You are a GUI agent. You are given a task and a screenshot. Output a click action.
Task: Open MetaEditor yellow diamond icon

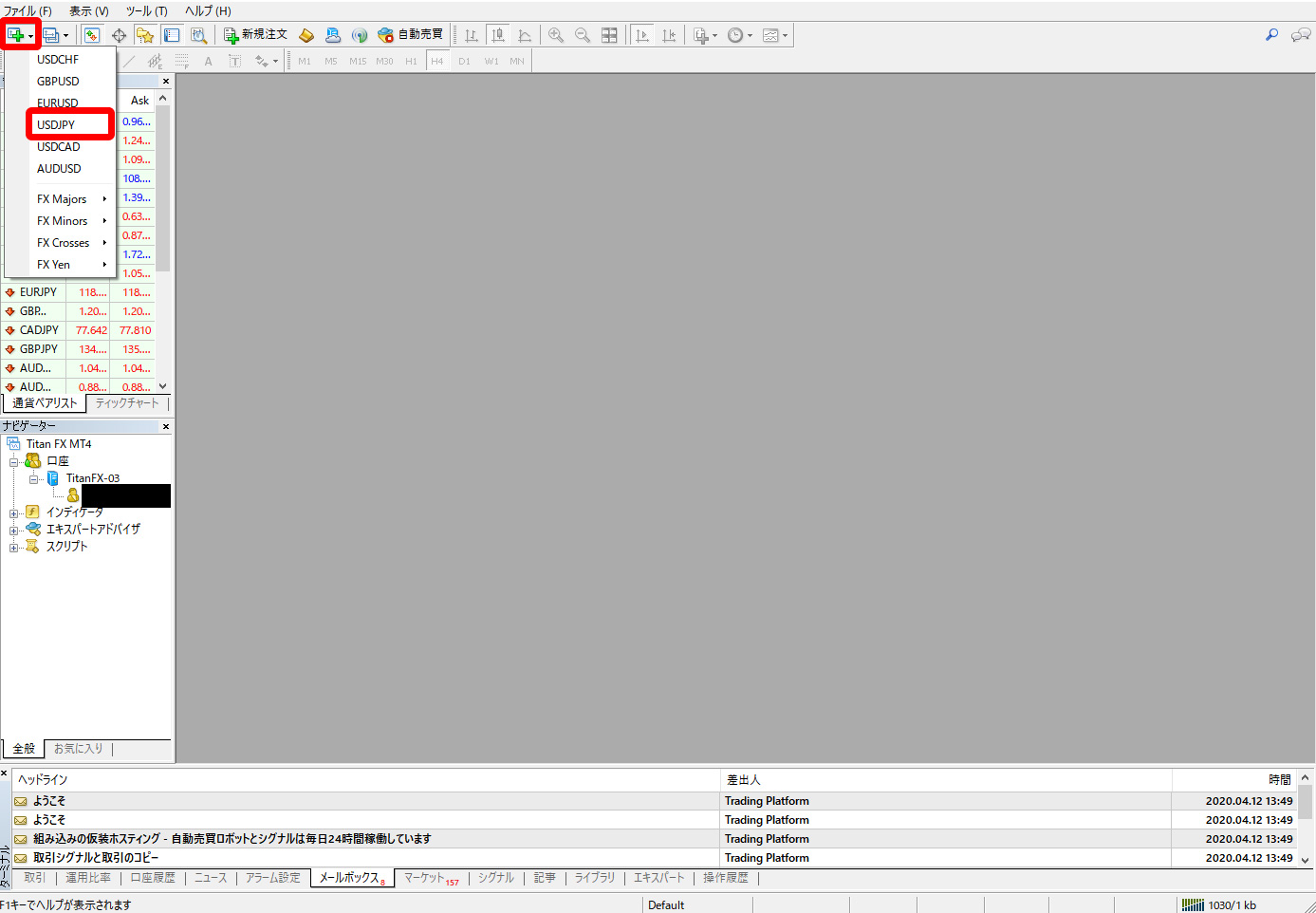[x=306, y=35]
